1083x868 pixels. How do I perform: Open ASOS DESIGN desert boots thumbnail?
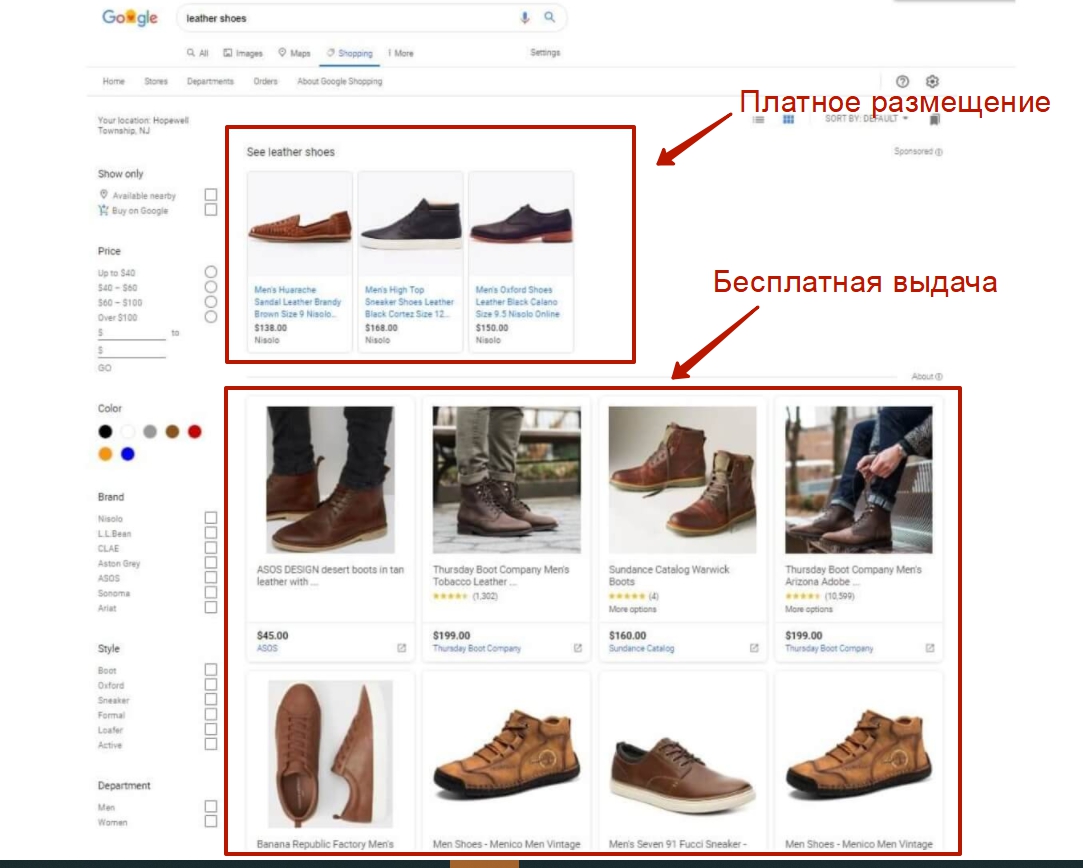pyautogui.click(x=331, y=480)
